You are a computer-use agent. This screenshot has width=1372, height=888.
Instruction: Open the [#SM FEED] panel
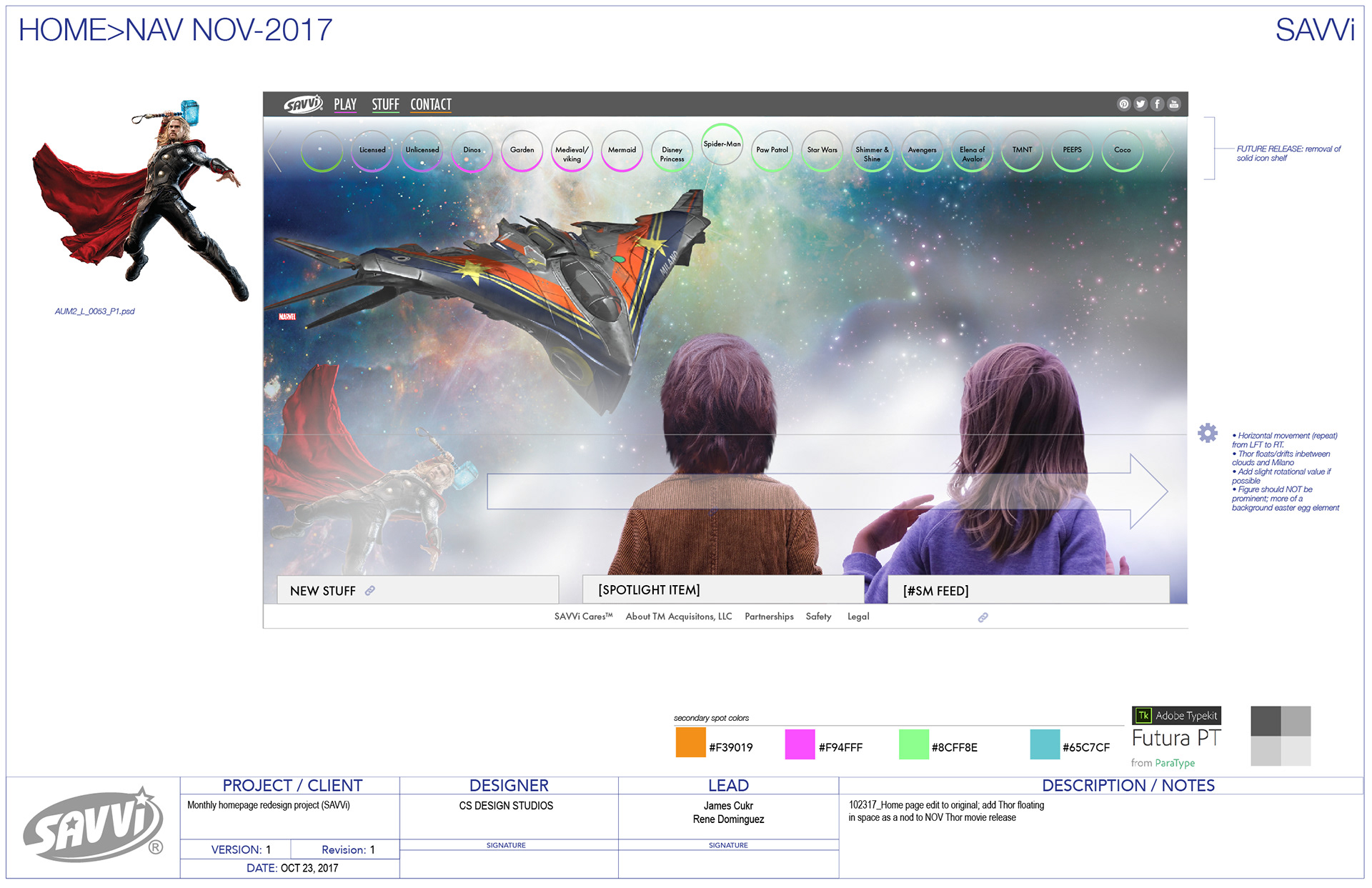click(x=1028, y=590)
